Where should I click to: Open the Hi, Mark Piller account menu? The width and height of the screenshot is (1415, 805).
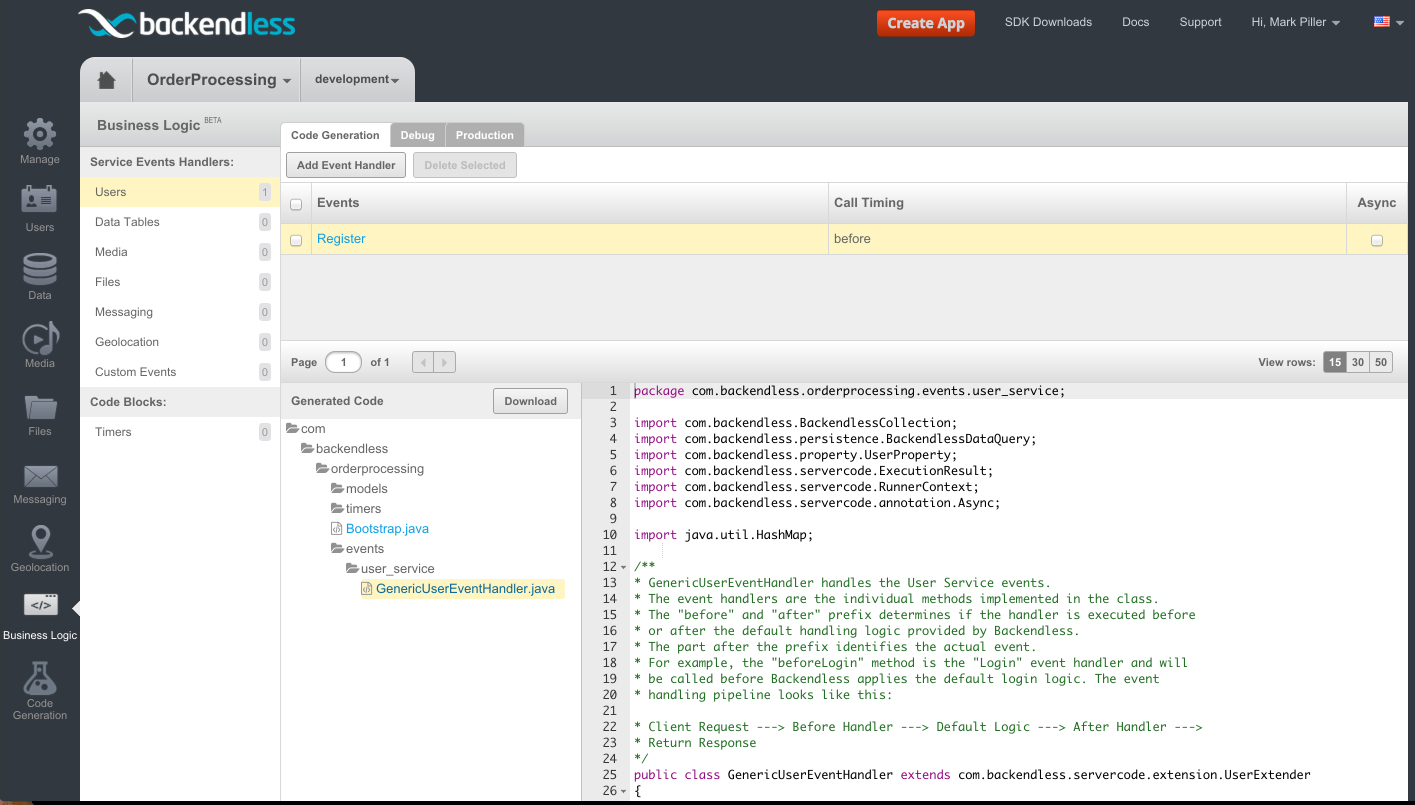[x=1295, y=22]
